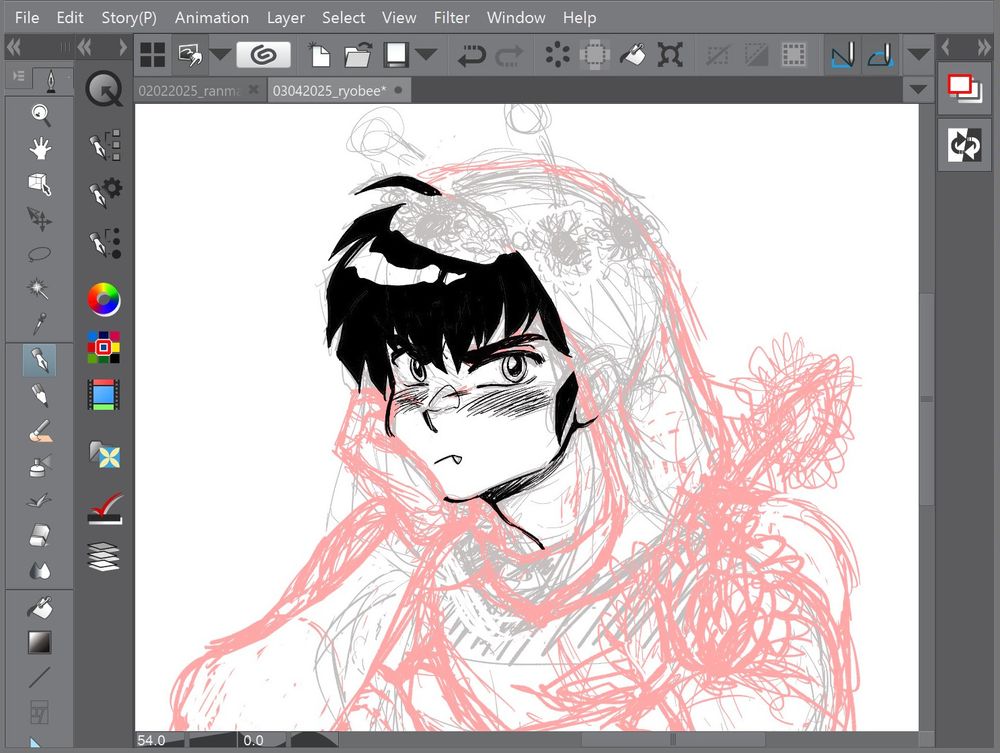
Task: Toggle Show Selection Border icon
Action: click(793, 55)
